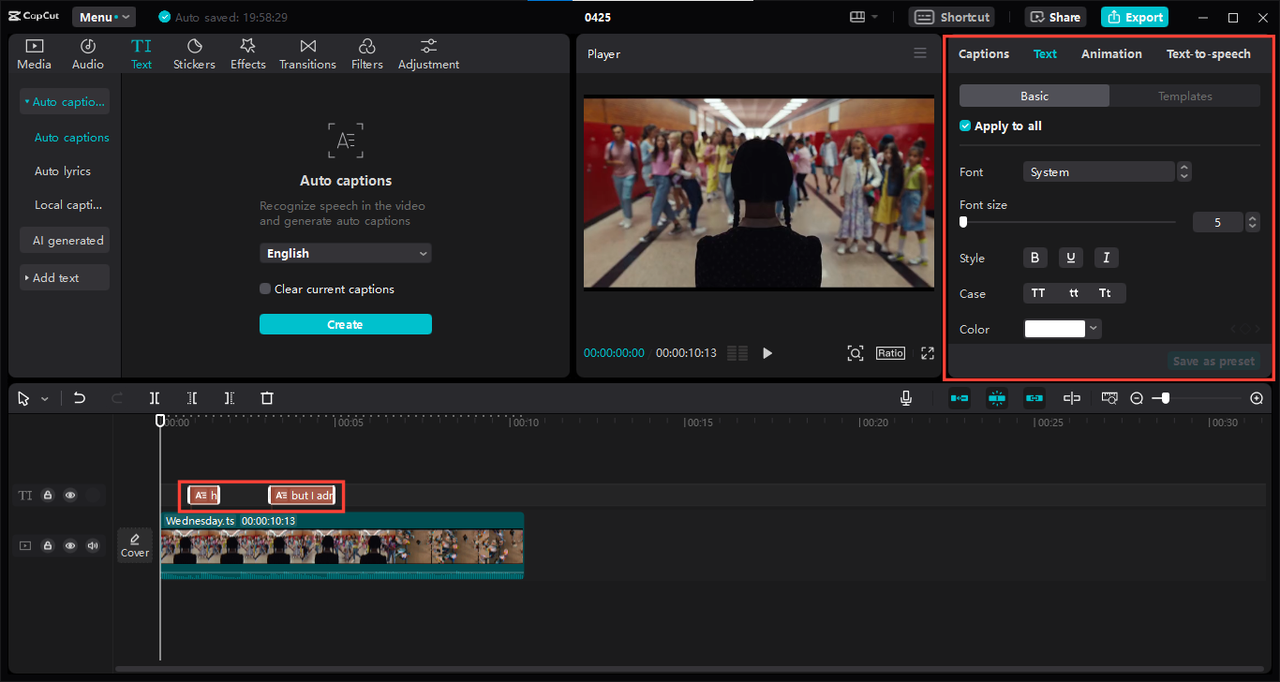Select Local captions in sidebar
The image size is (1280, 682).
[x=69, y=205]
